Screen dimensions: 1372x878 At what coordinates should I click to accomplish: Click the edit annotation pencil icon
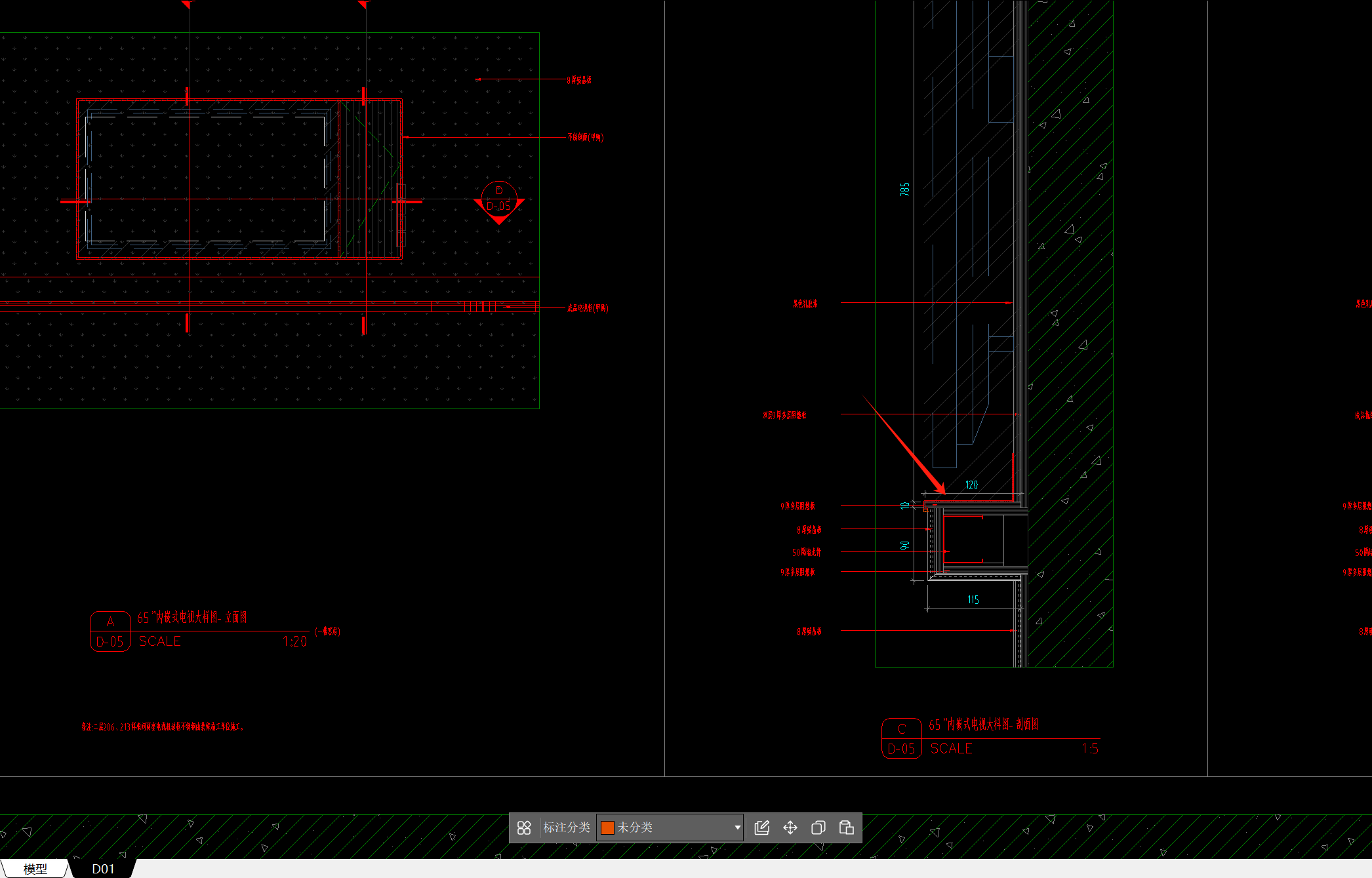pos(761,828)
